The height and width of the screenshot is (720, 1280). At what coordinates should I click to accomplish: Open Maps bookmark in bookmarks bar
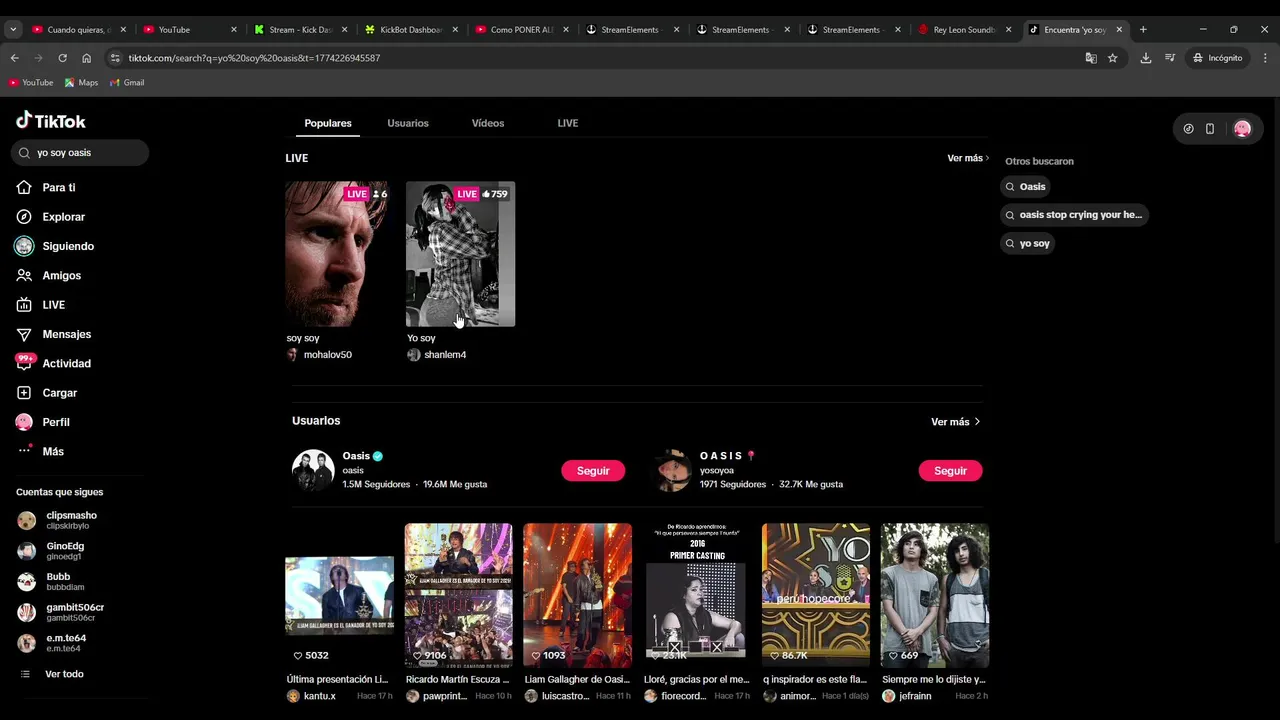(82, 82)
